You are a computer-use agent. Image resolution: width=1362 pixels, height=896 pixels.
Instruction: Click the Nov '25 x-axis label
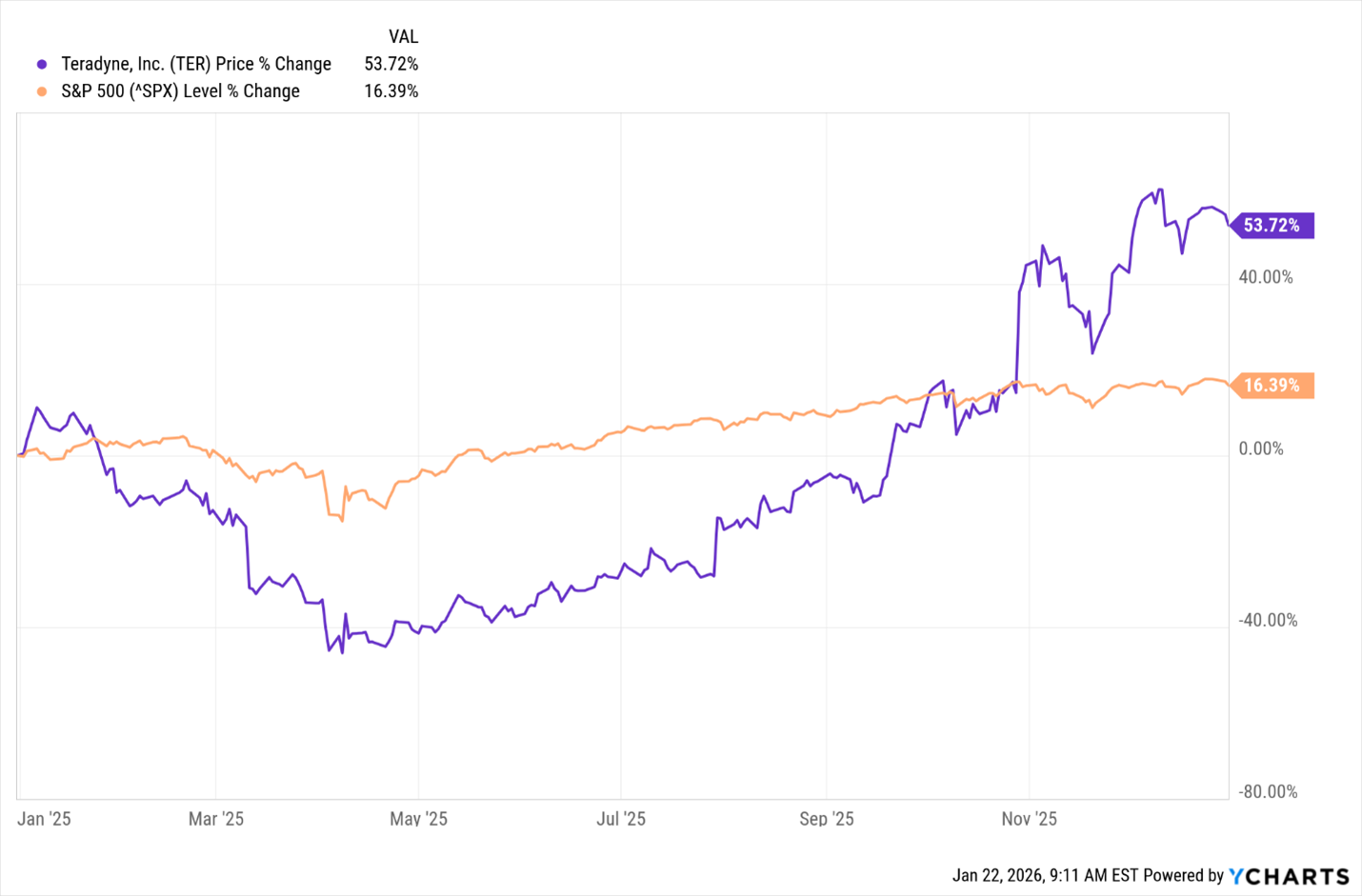pyautogui.click(x=1030, y=819)
